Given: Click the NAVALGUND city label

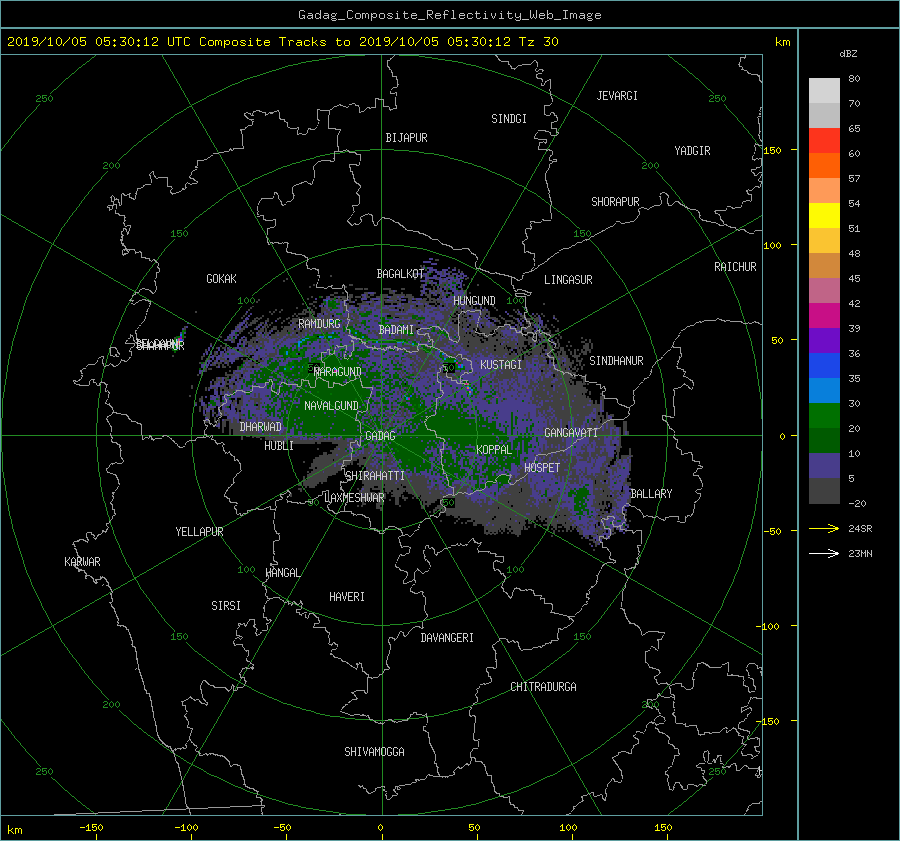Looking at the screenshot, I should coord(331,406).
